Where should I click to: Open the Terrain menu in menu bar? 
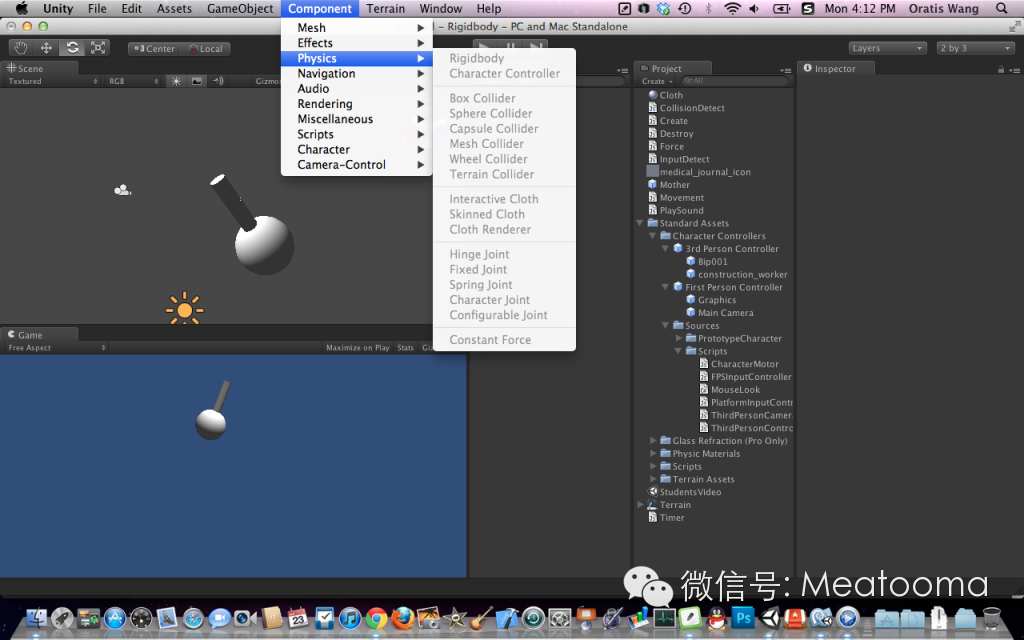[385, 8]
